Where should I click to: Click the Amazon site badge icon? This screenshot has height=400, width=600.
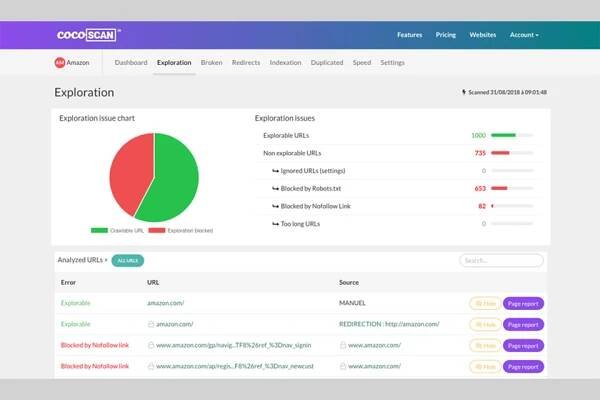point(60,63)
